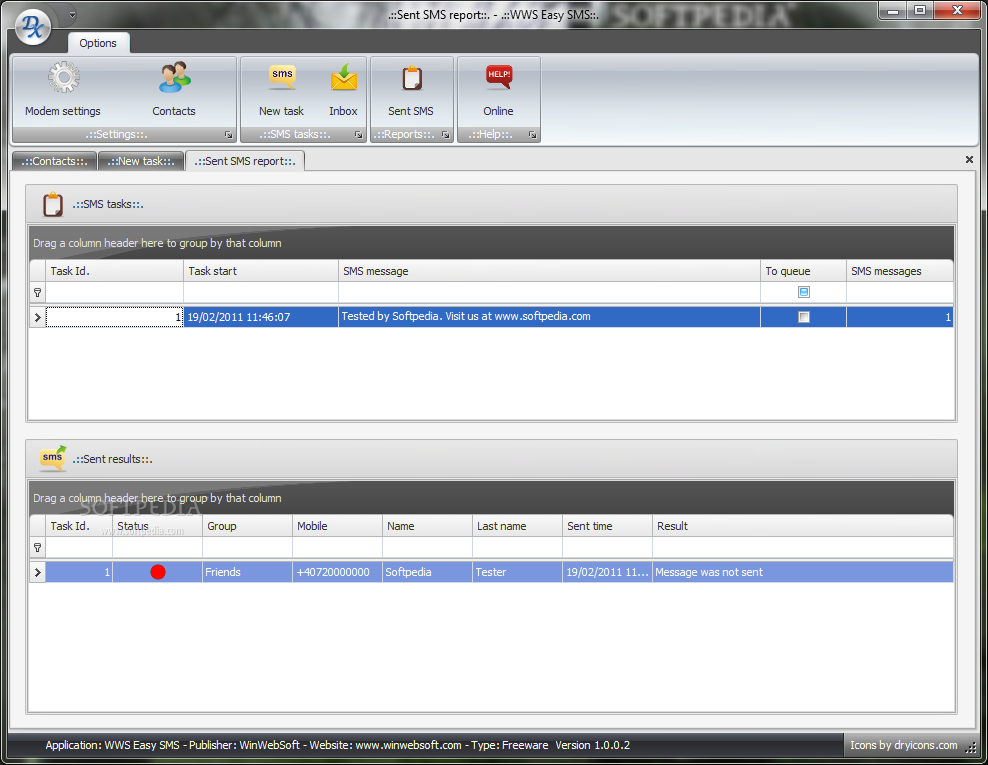Close the current tab with X button
The height and width of the screenshot is (765, 988).
click(x=969, y=159)
